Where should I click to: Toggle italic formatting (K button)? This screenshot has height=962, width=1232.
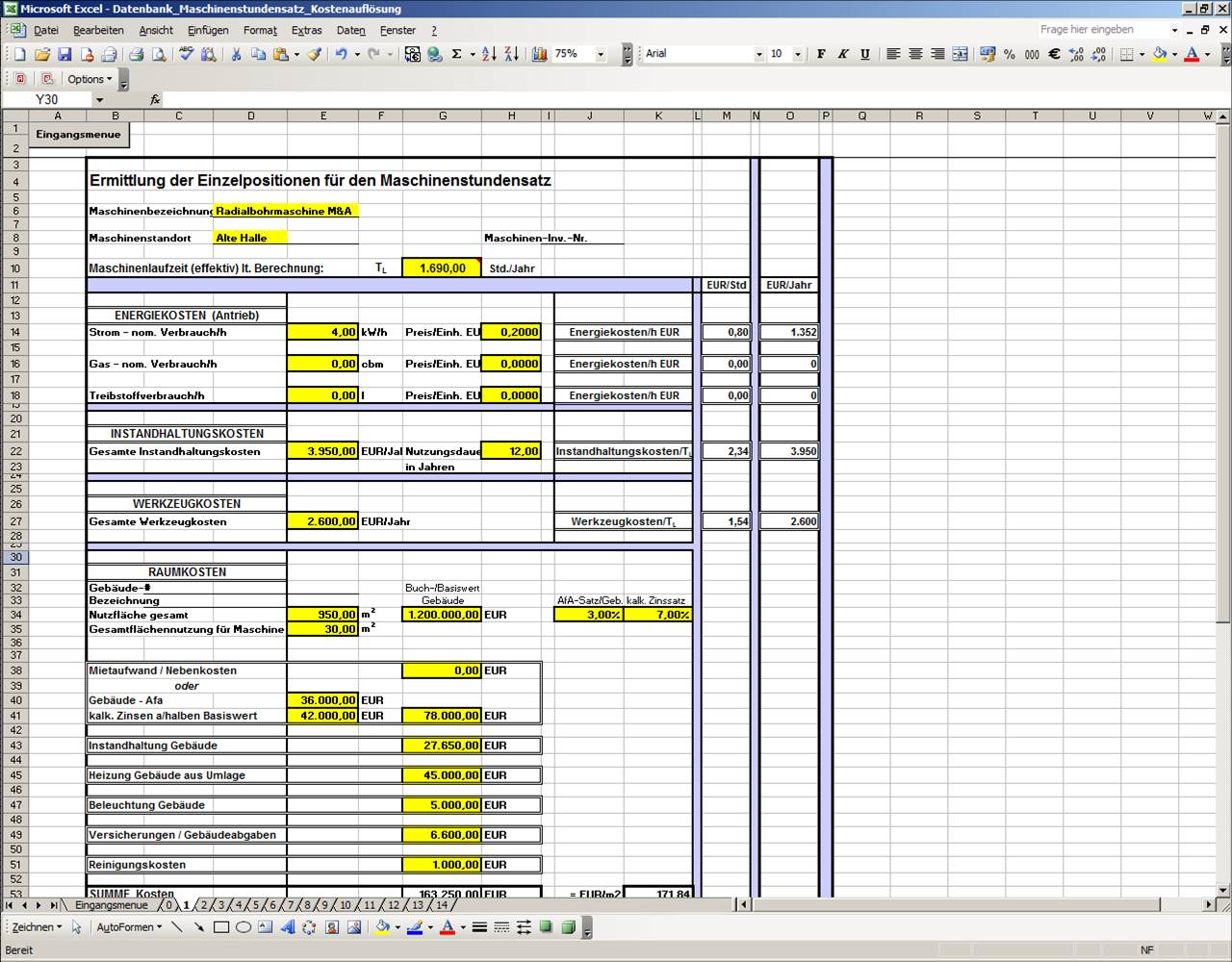pyautogui.click(x=843, y=55)
